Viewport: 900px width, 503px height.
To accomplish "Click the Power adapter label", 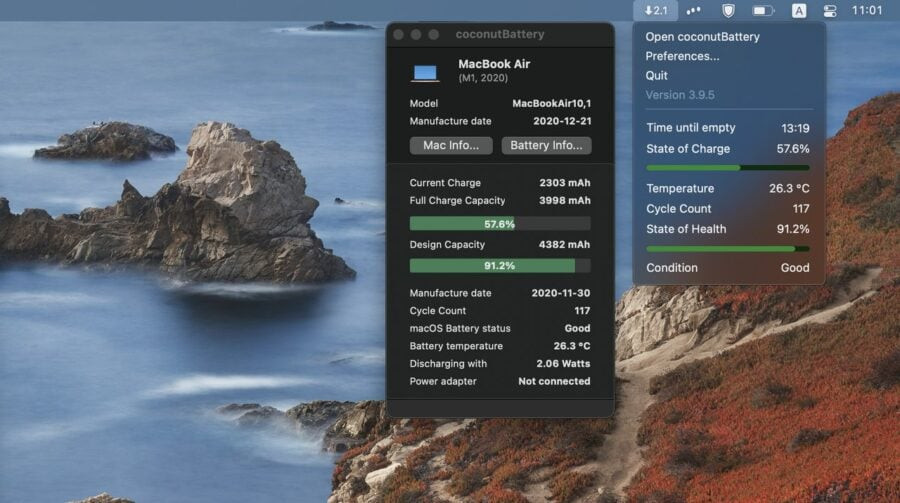I will click(x=443, y=381).
